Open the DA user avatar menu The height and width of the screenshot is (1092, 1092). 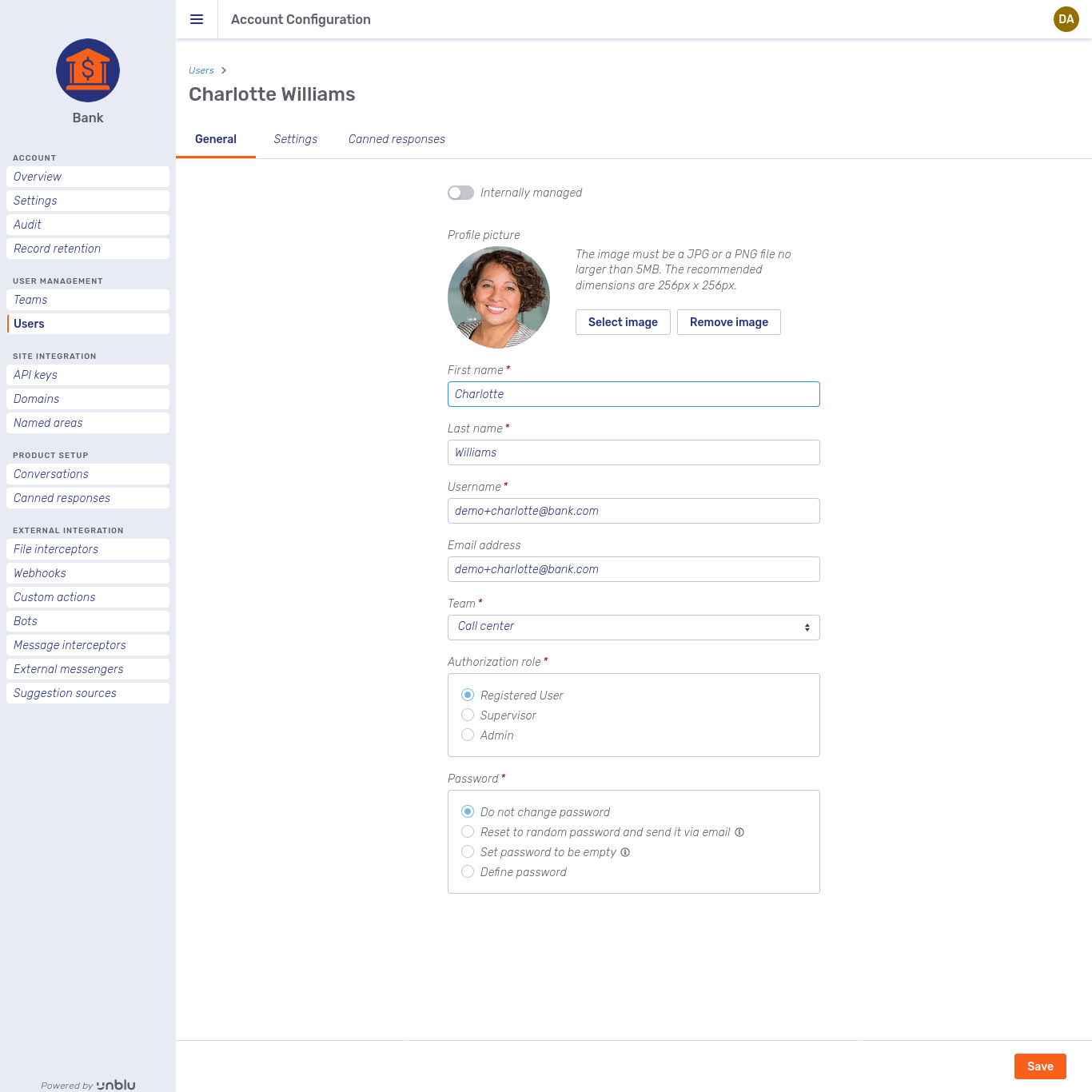pyautogui.click(x=1066, y=19)
